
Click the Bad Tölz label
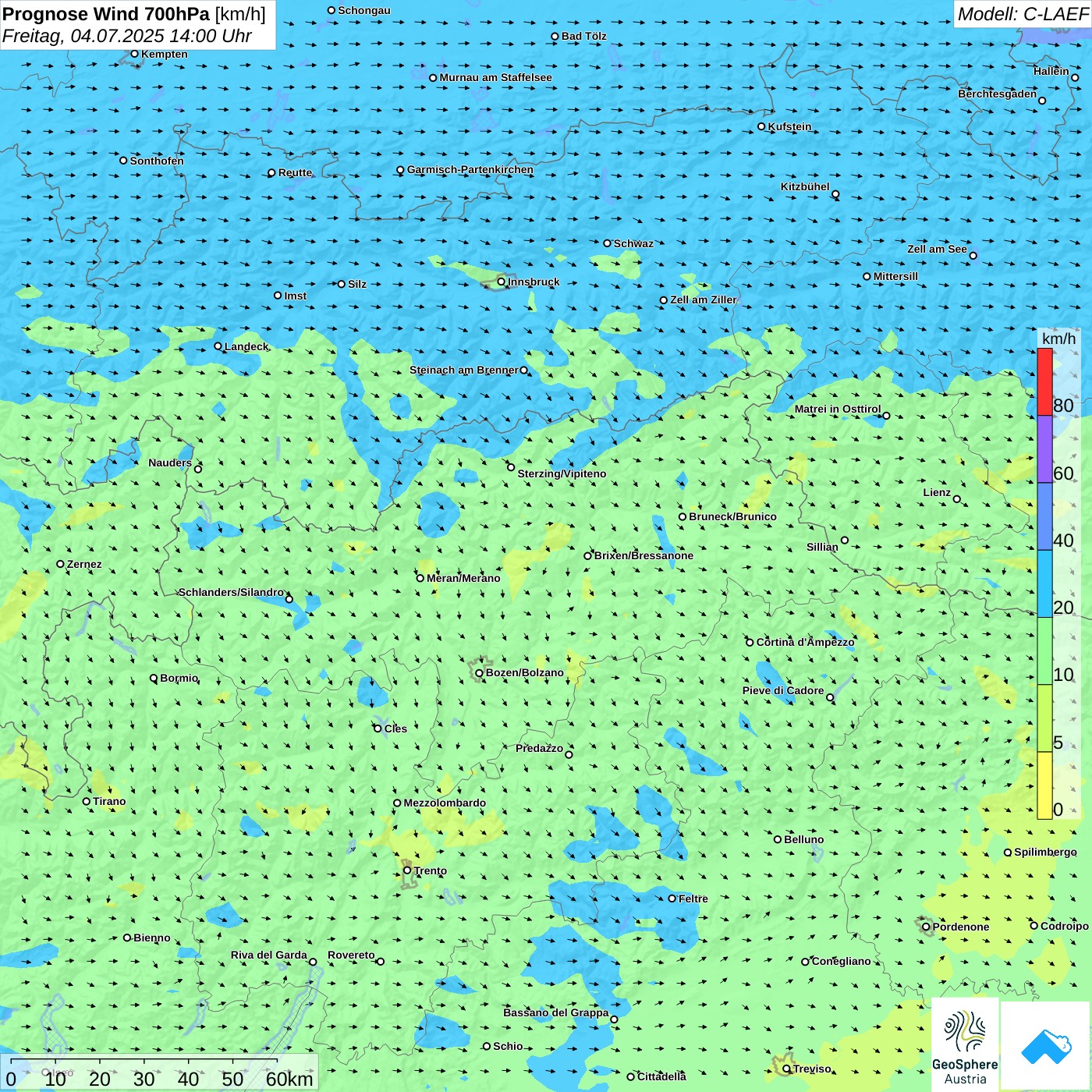click(583, 37)
